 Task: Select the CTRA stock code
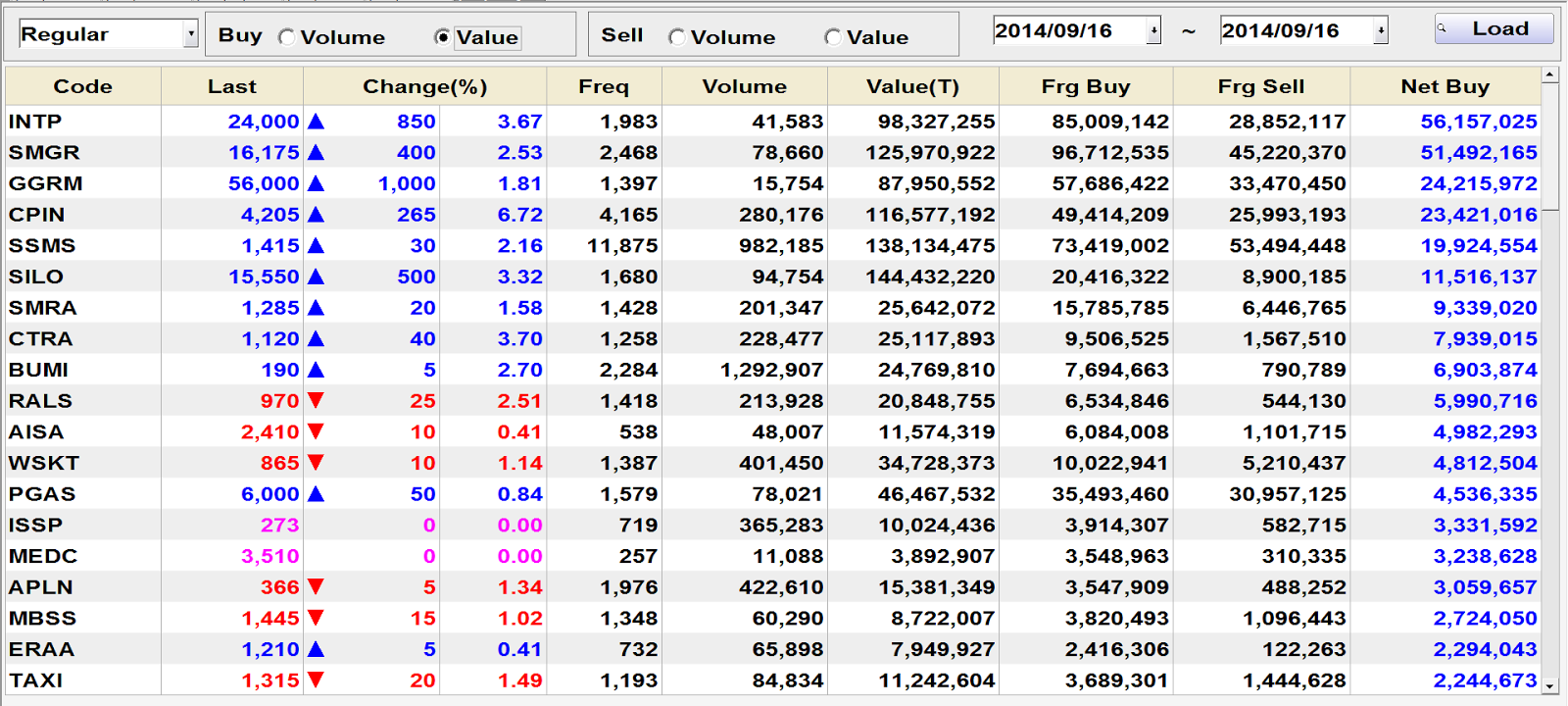coord(40,339)
